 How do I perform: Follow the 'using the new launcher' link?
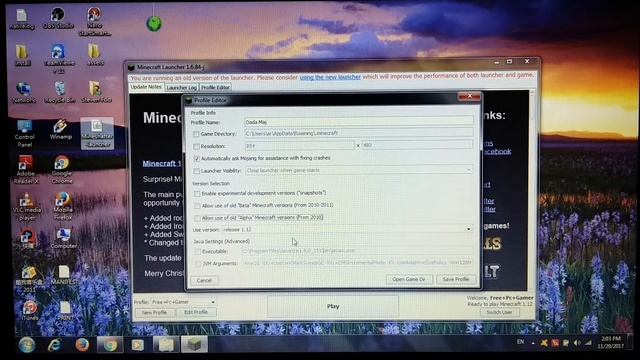point(330,77)
